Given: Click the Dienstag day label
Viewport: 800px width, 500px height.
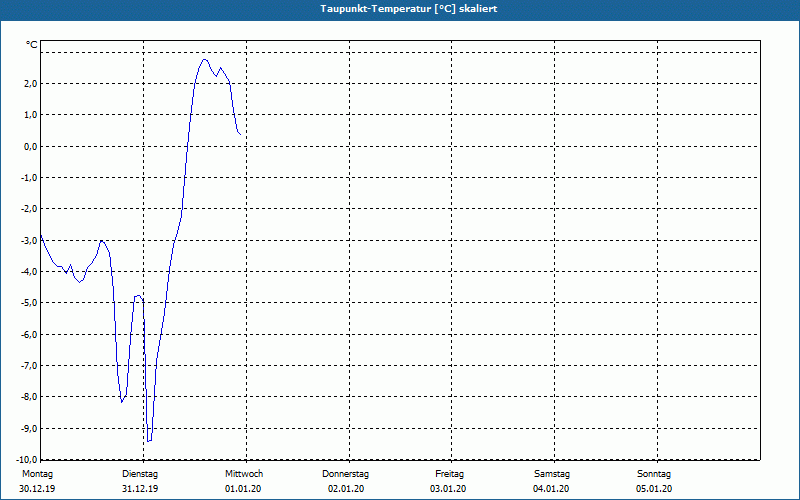Looking at the screenshot, I should [140, 474].
